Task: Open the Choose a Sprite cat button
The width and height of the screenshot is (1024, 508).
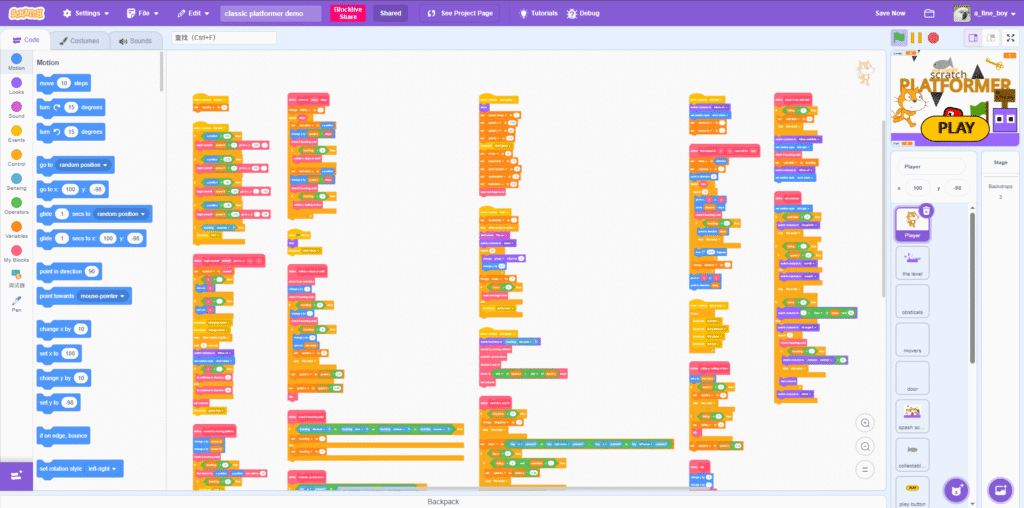Action: 957,490
